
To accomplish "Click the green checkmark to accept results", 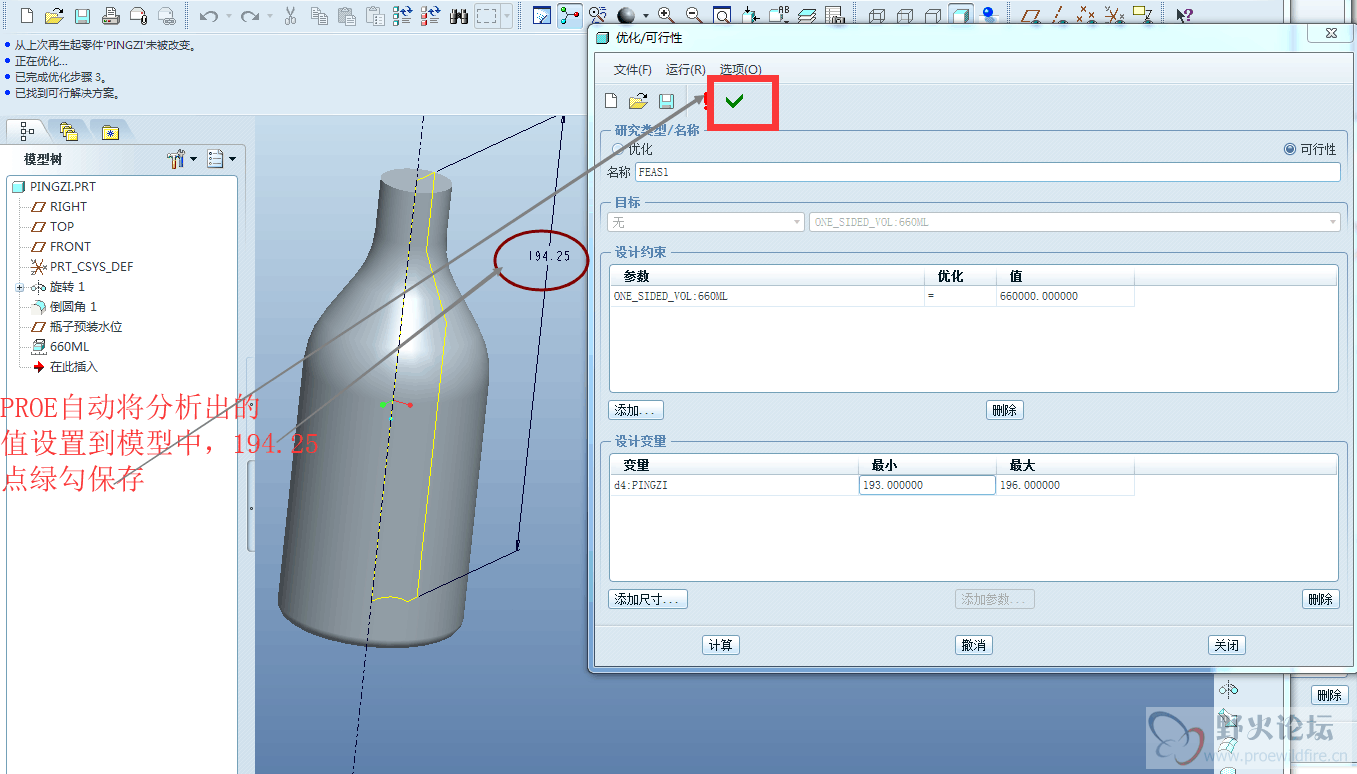I will (735, 101).
